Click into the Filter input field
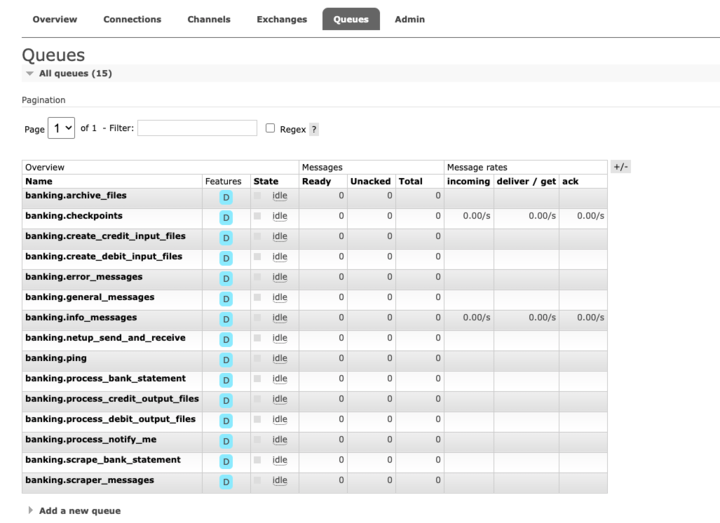Screen dimensions: 720x523 pos(197,128)
